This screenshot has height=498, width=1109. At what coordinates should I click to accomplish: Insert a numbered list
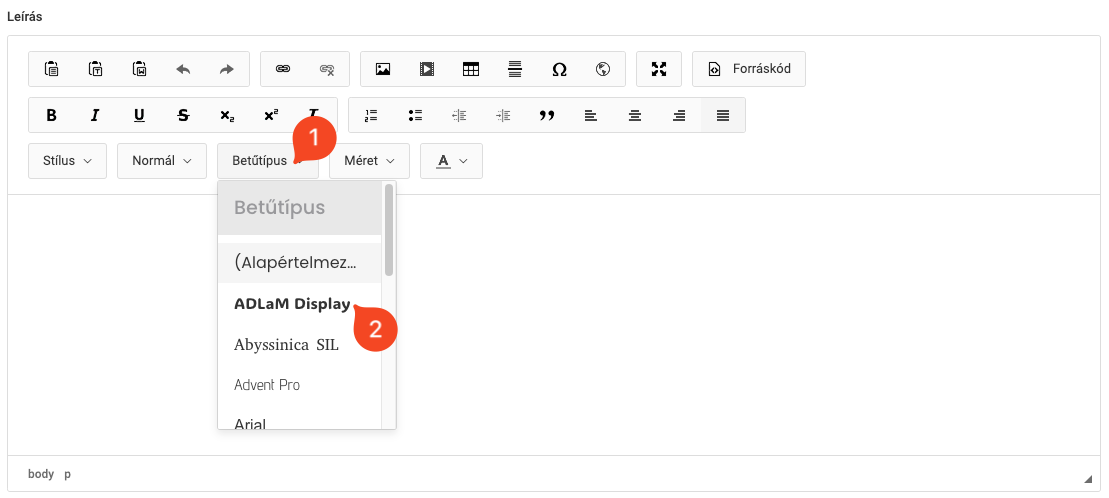[x=371, y=115]
